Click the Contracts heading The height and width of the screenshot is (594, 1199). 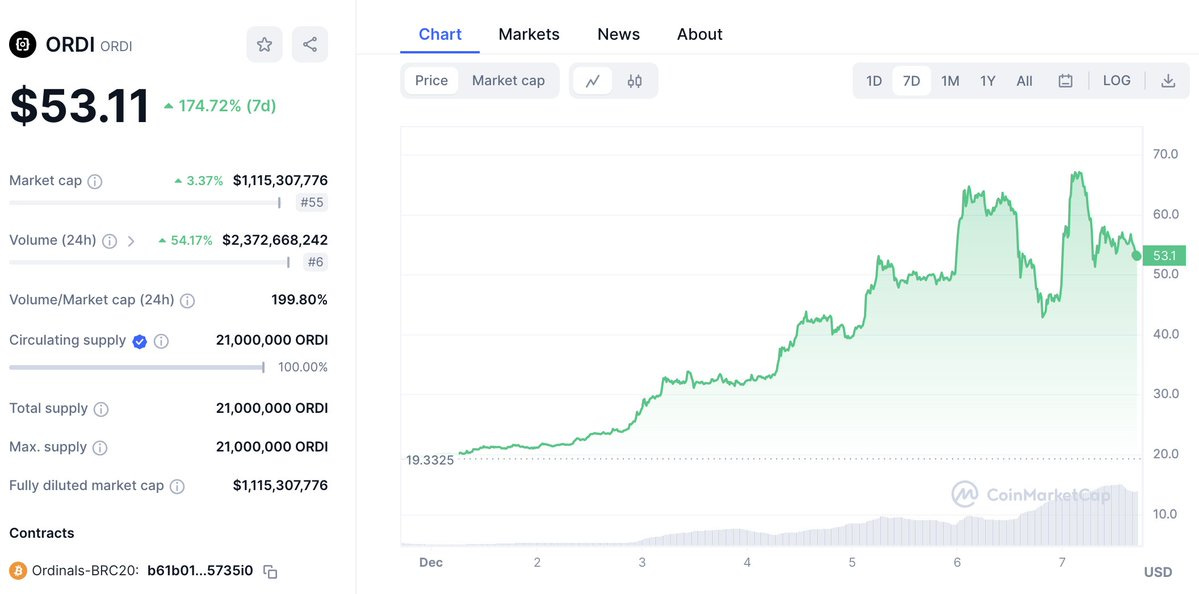coord(42,533)
